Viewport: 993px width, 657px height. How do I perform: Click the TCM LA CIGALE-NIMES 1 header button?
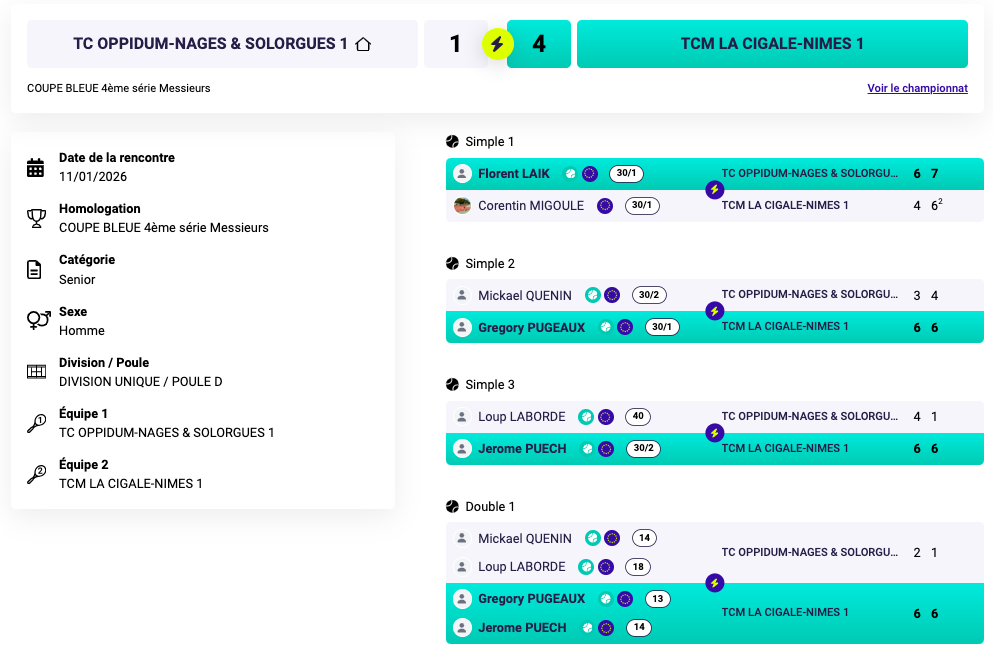click(x=772, y=44)
